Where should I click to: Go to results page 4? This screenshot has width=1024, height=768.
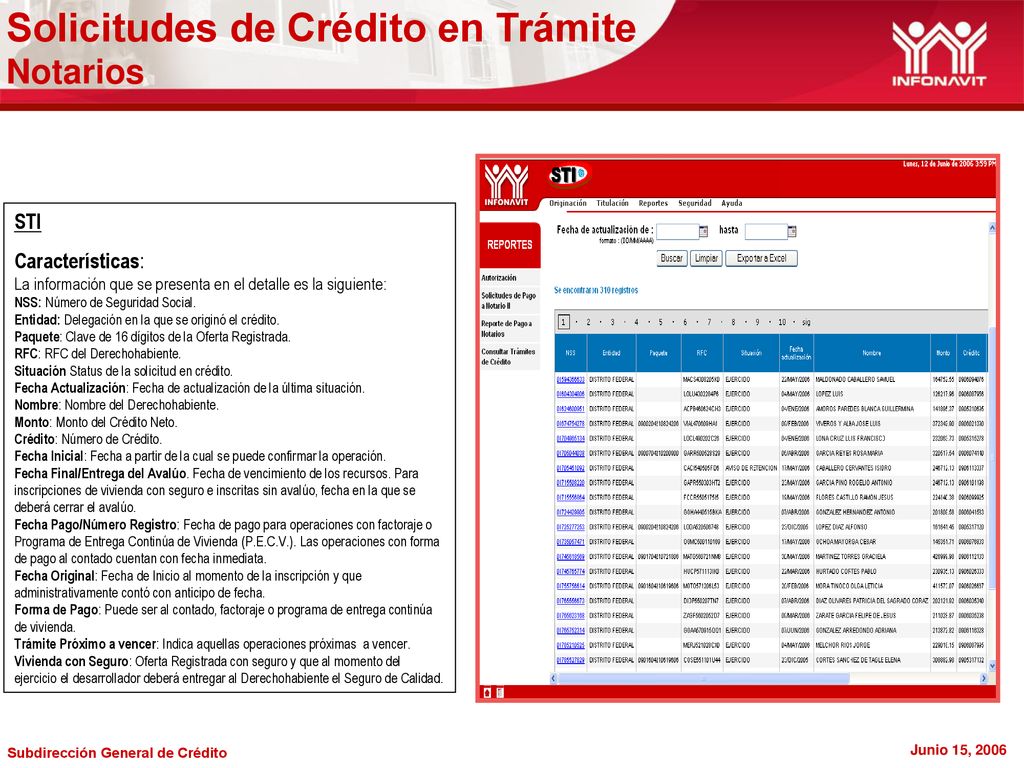pyautogui.click(x=636, y=322)
